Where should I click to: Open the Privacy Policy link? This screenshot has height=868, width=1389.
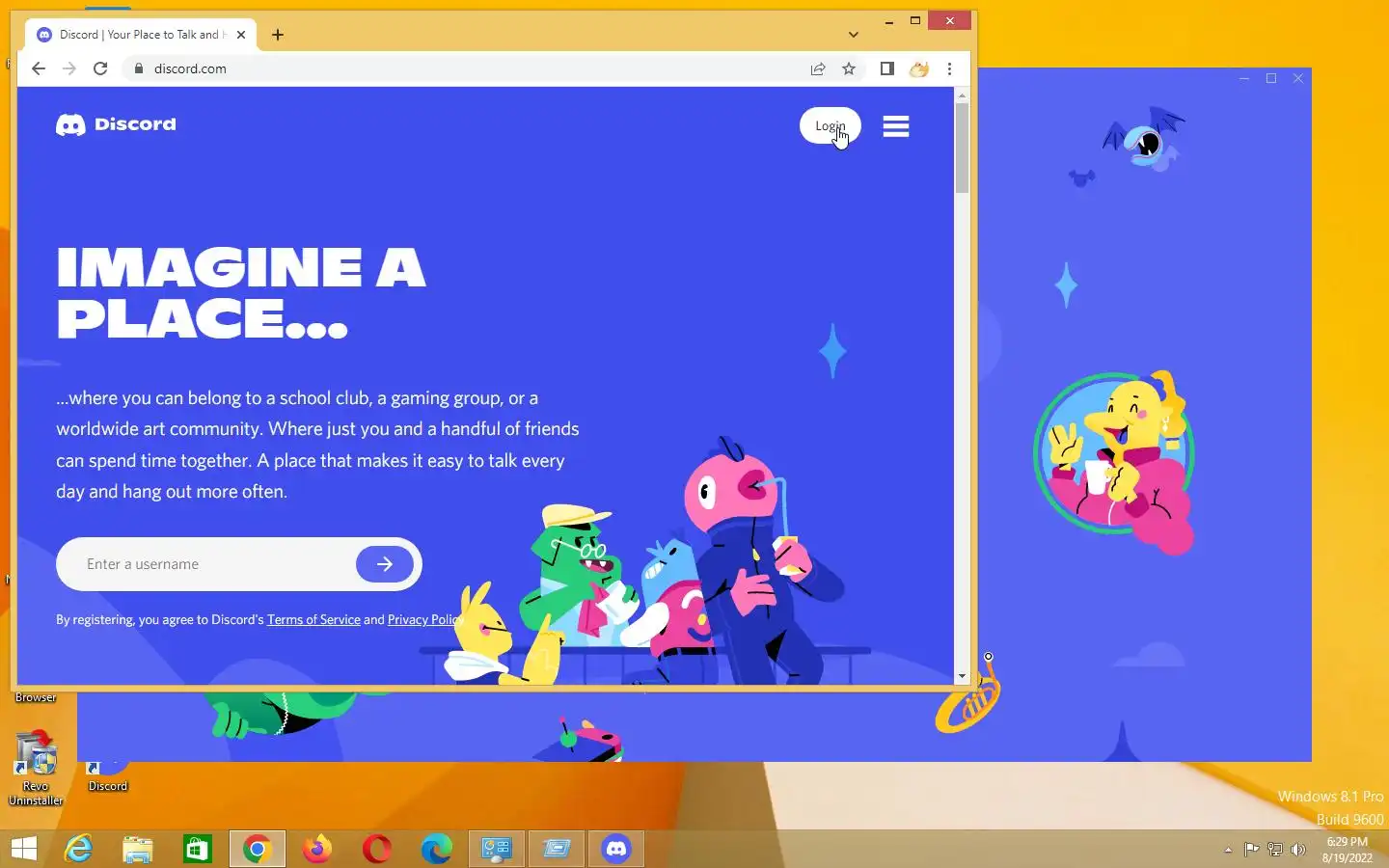click(424, 619)
